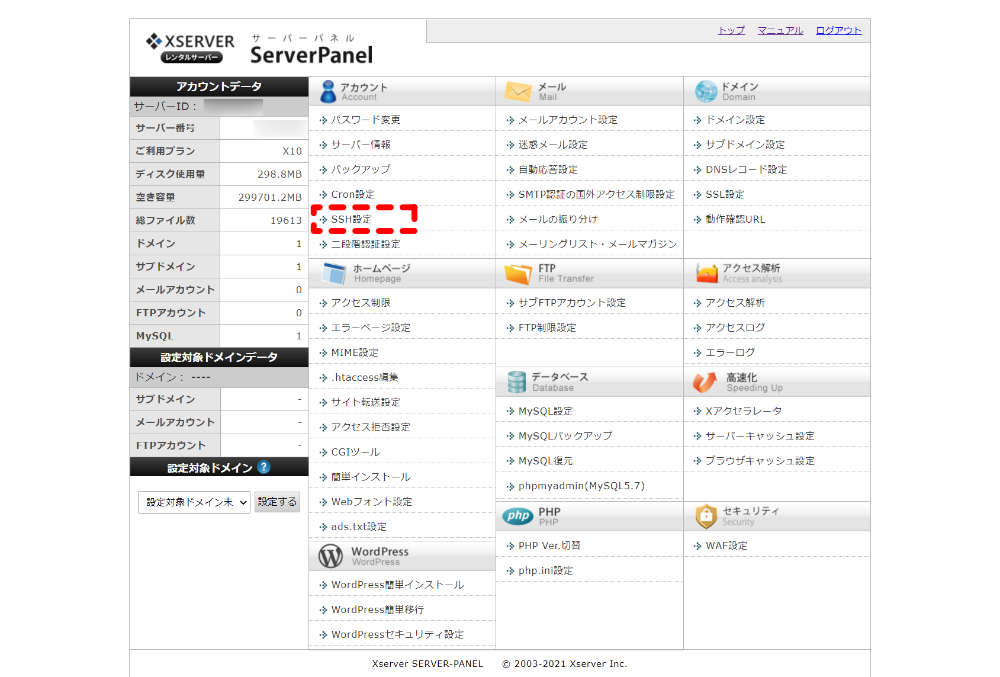
Task: Open サブFTPアカウント設定
Action: tap(572, 303)
